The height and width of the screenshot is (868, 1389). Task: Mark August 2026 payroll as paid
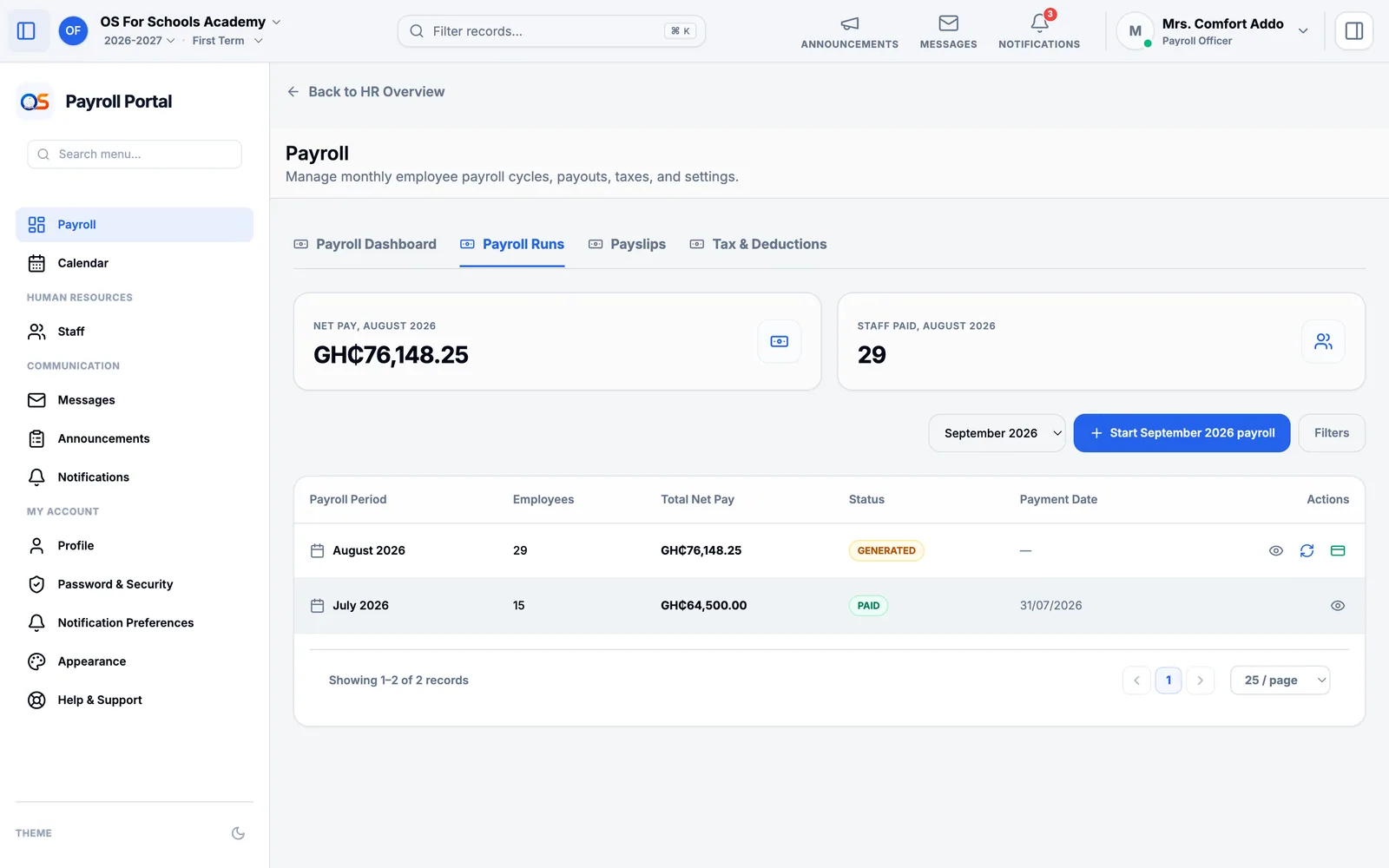[x=1338, y=550]
